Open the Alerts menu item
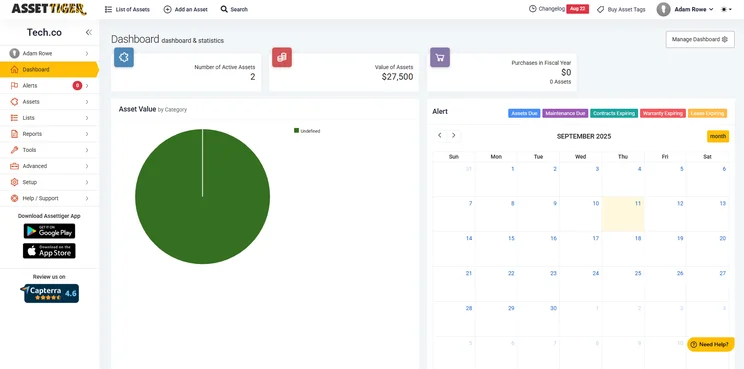 [49, 85]
